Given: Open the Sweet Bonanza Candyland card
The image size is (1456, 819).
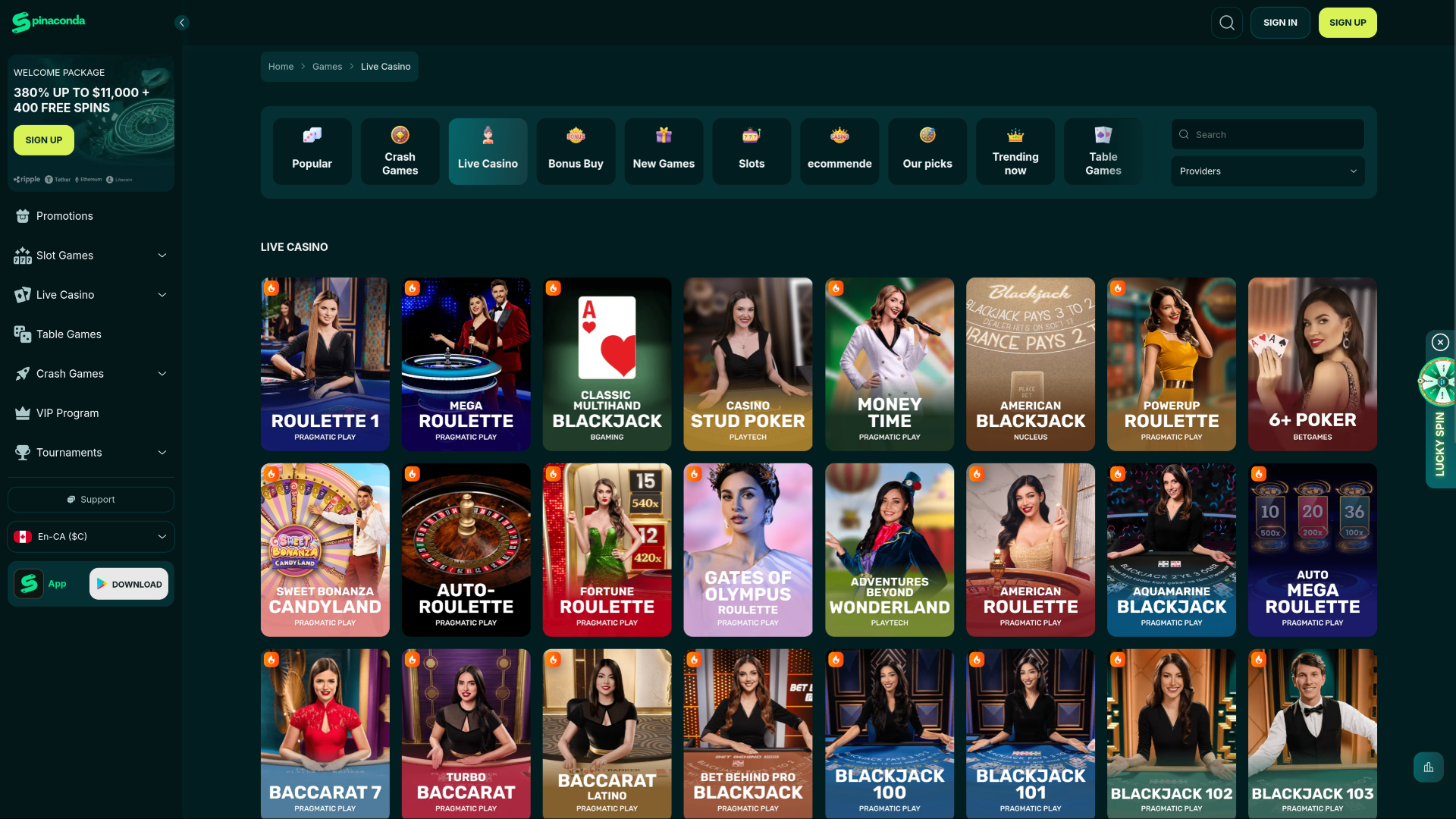Looking at the screenshot, I should [325, 550].
